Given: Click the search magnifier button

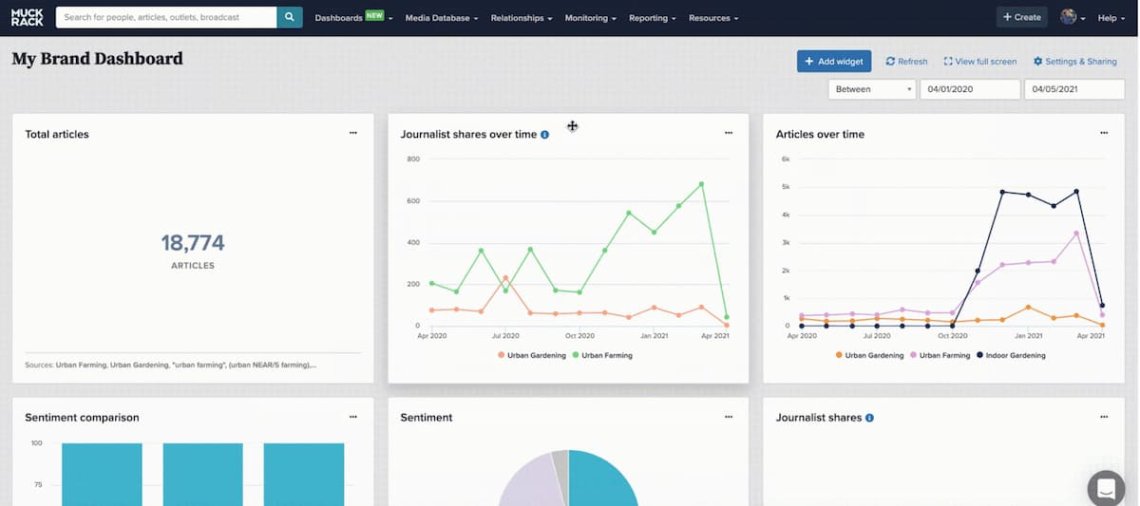Looking at the screenshot, I should pos(290,17).
